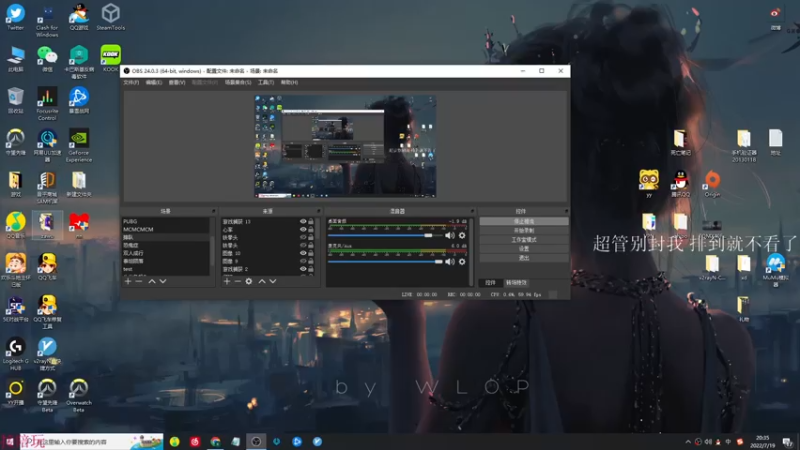Viewport: 800px width, 450px height.
Task: Enable 工作室模式 button
Action: pos(524,240)
